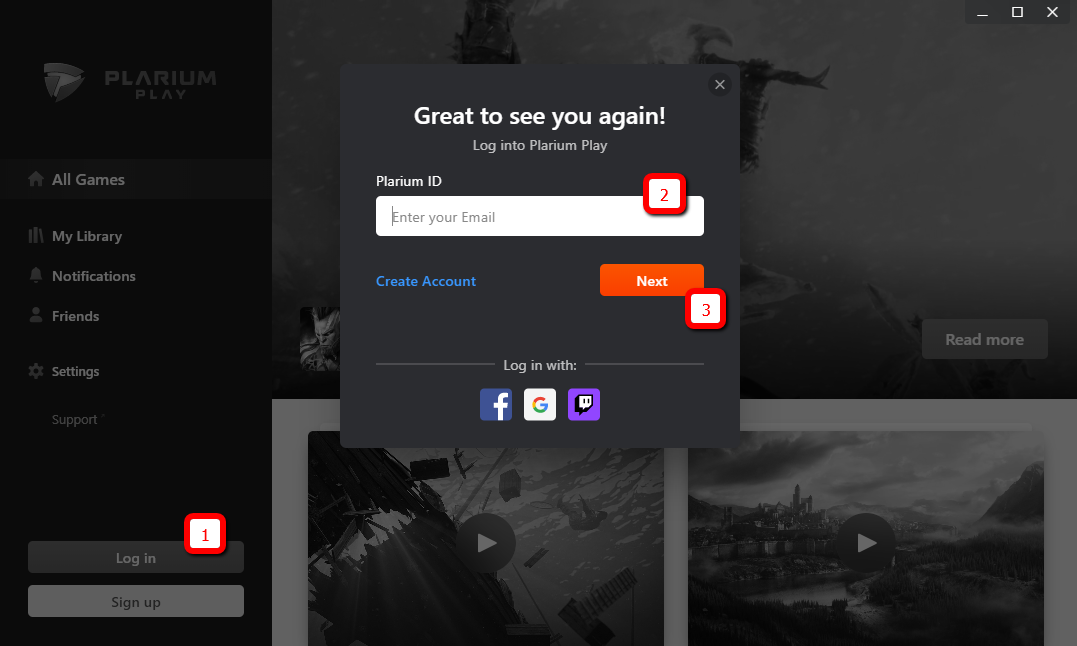Close the login dialog with X
Viewport: 1077px width, 646px height.
point(720,85)
